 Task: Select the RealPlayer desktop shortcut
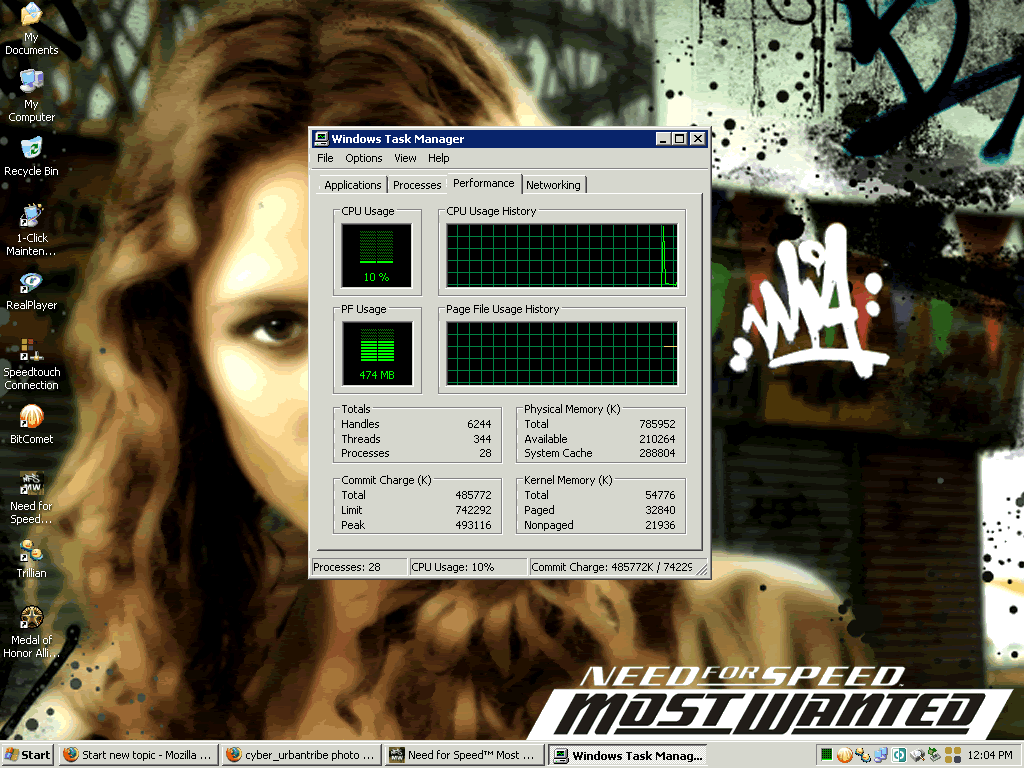pos(31,291)
